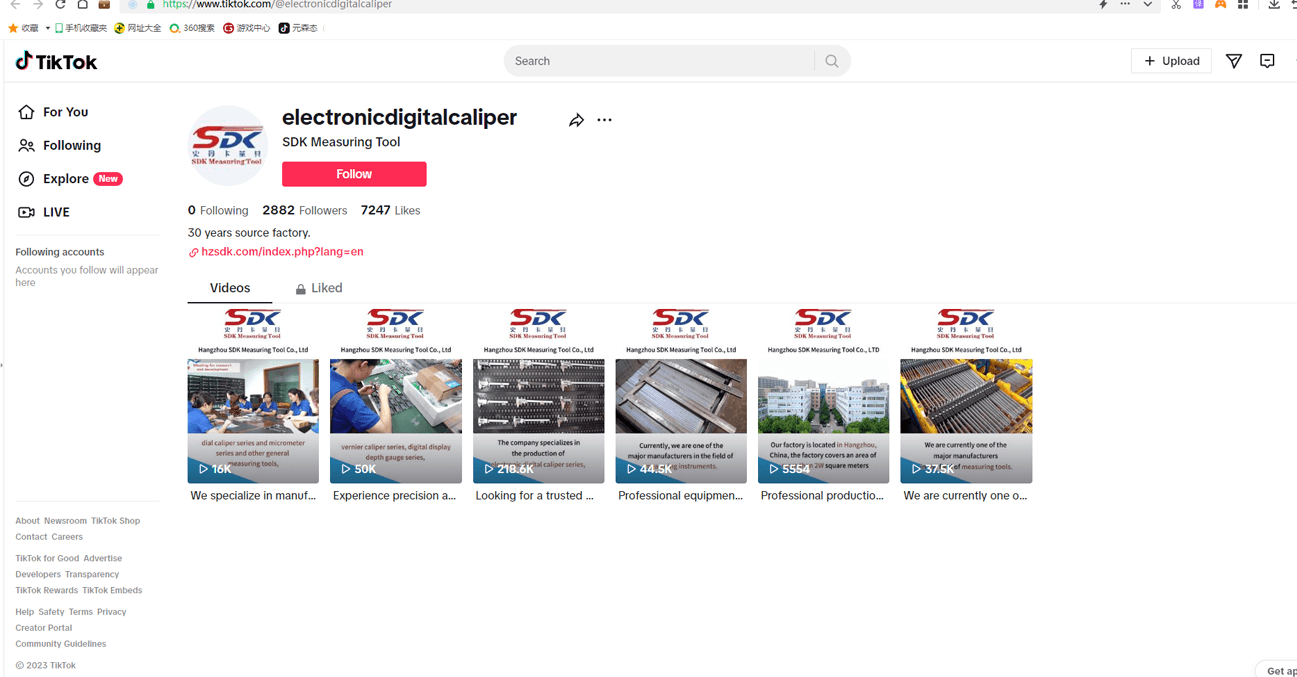Click the browser grid apps icon
The height and width of the screenshot is (677, 1297).
pyautogui.click(x=1243, y=5)
